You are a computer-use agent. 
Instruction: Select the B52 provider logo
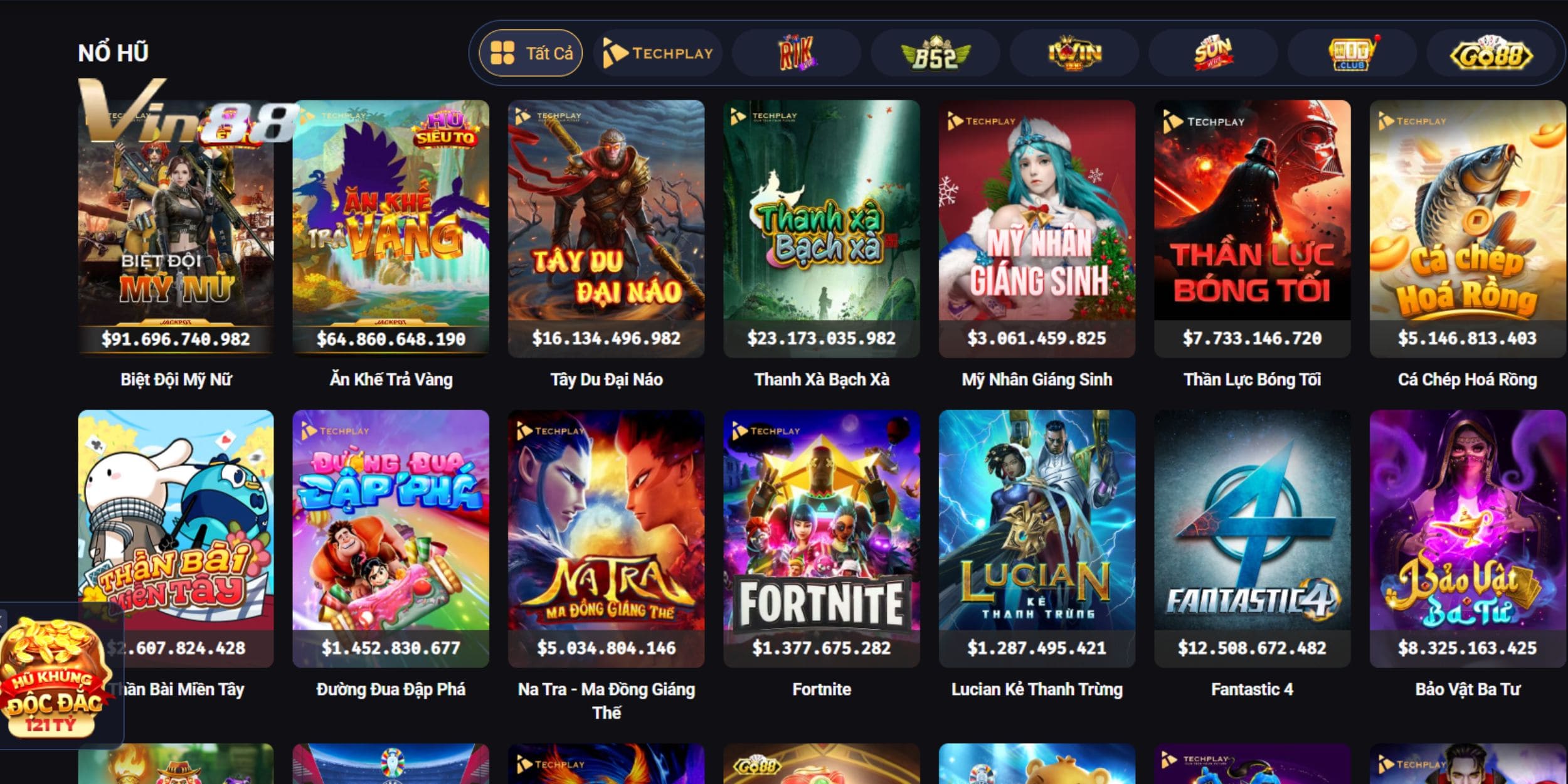(935, 53)
